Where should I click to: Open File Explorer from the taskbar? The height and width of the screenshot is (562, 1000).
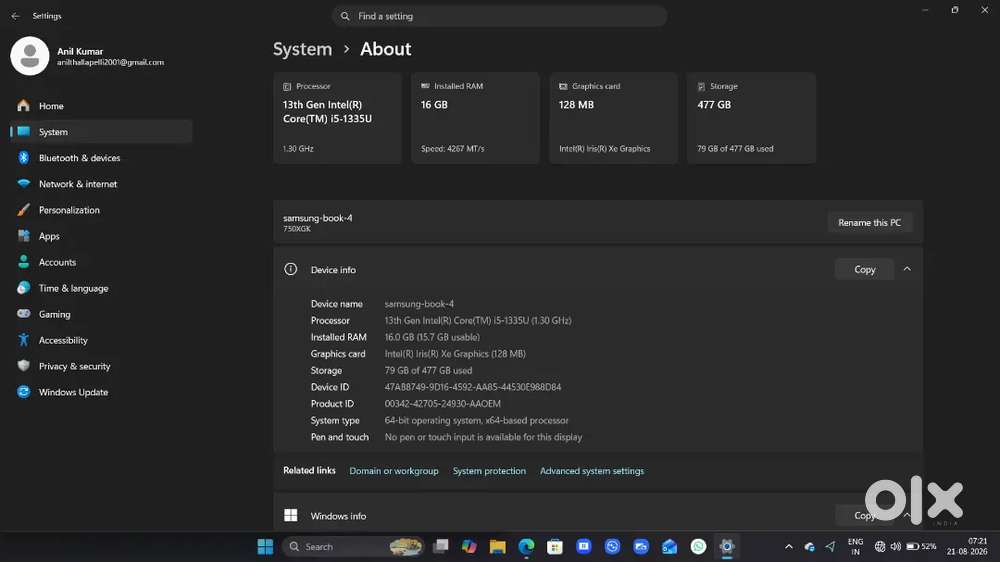coord(497,547)
